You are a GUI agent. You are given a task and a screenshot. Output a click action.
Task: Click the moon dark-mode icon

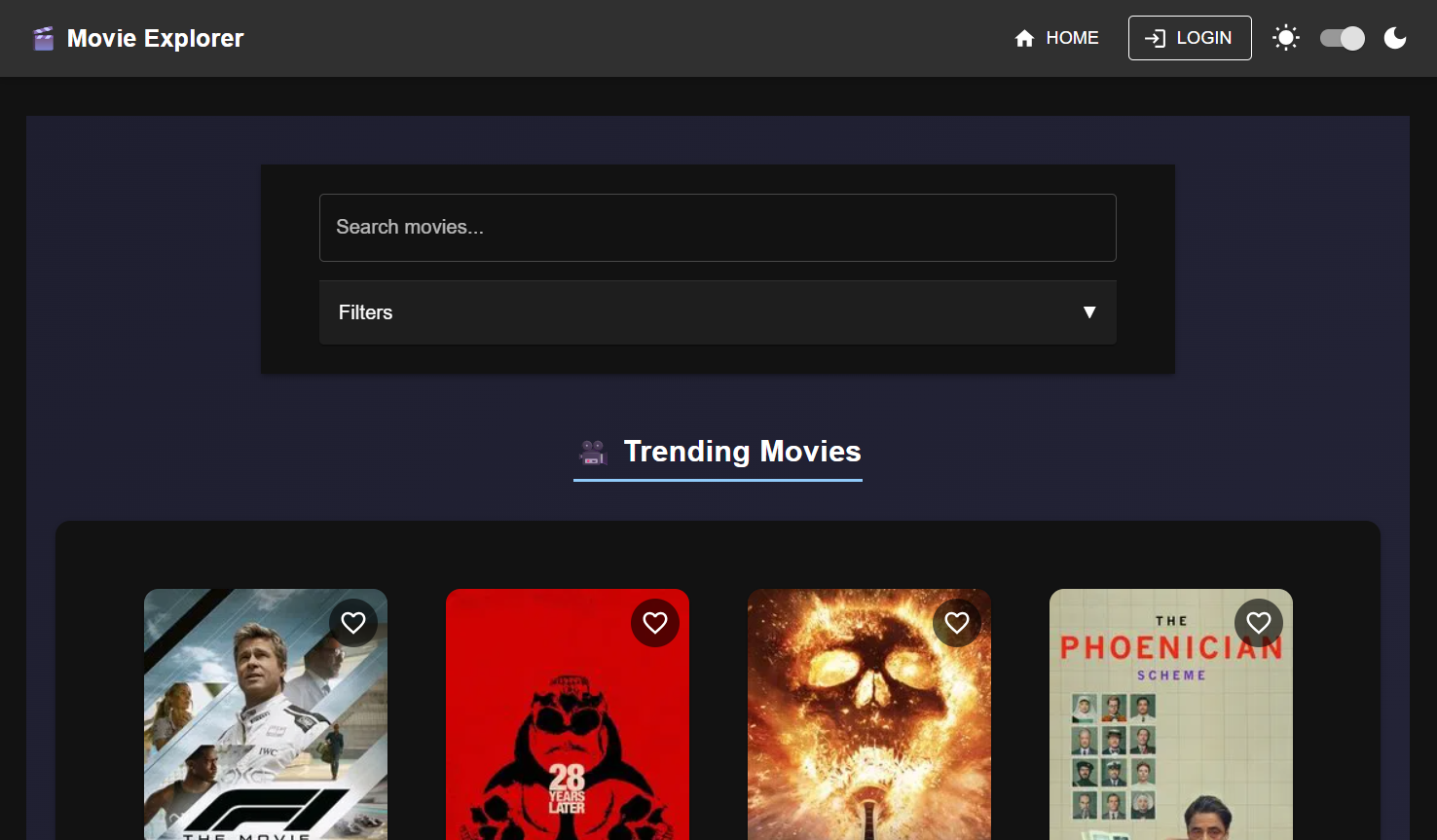pyautogui.click(x=1395, y=38)
